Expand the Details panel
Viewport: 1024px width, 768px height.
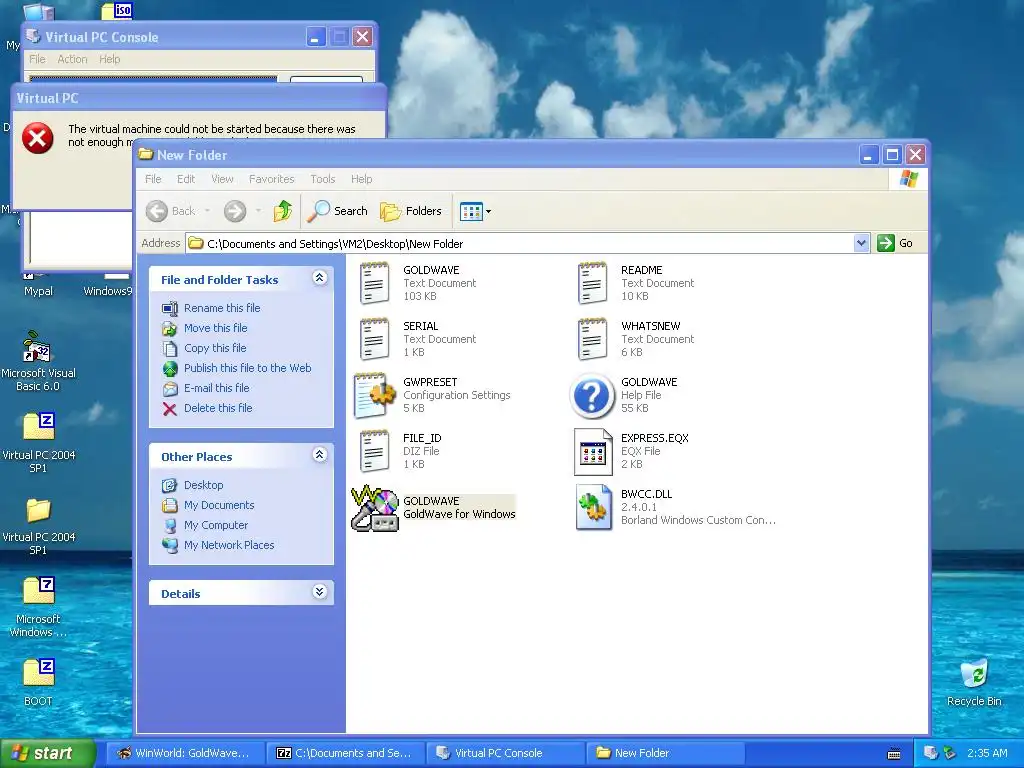pyautogui.click(x=319, y=592)
